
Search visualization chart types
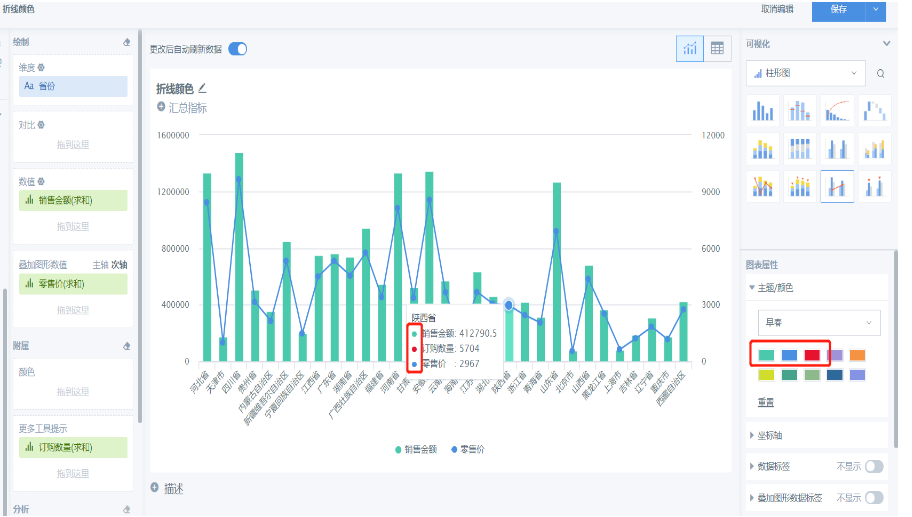[x=880, y=73]
